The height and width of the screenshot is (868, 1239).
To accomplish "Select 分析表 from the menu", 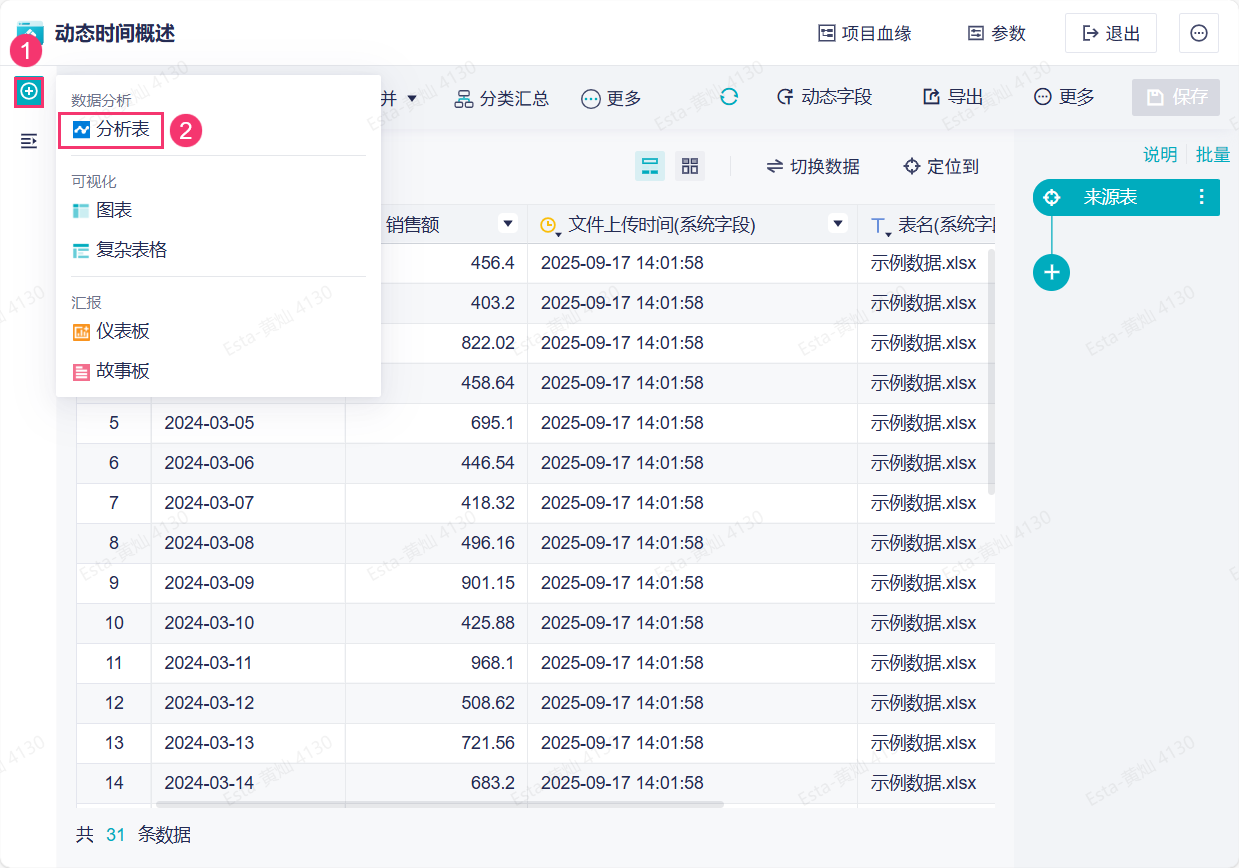I will click(112, 130).
